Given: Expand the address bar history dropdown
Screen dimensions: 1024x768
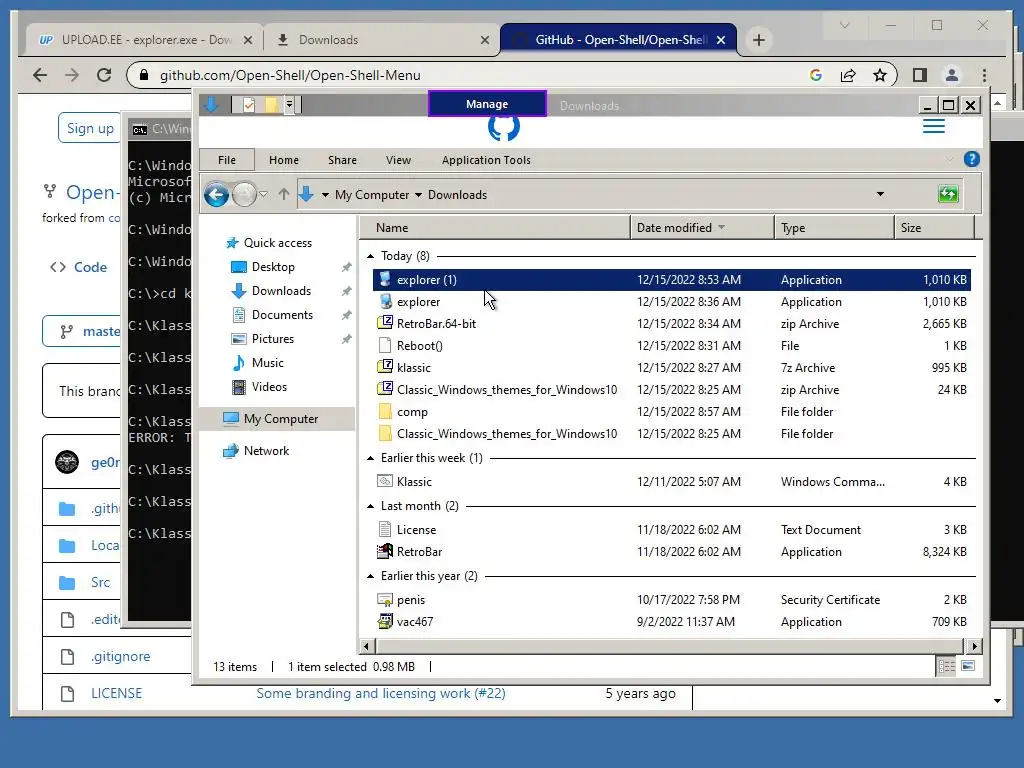Looking at the screenshot, I should [880, 195].
